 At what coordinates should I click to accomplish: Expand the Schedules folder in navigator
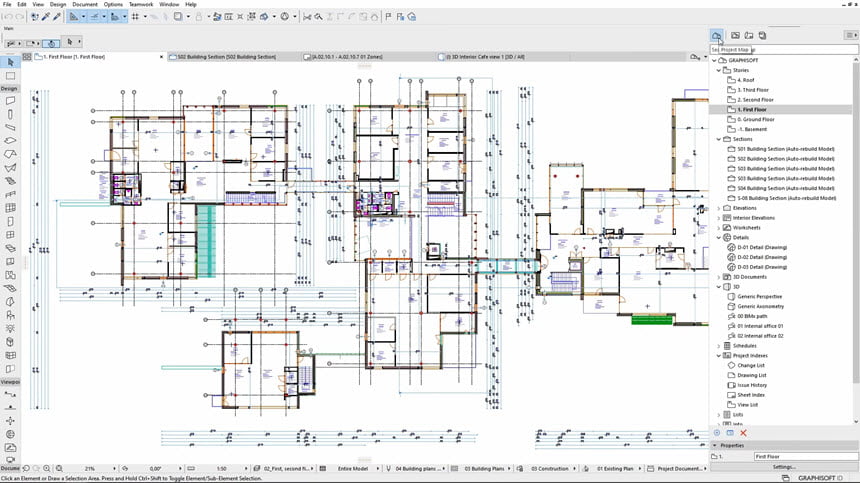coord(718,345)
